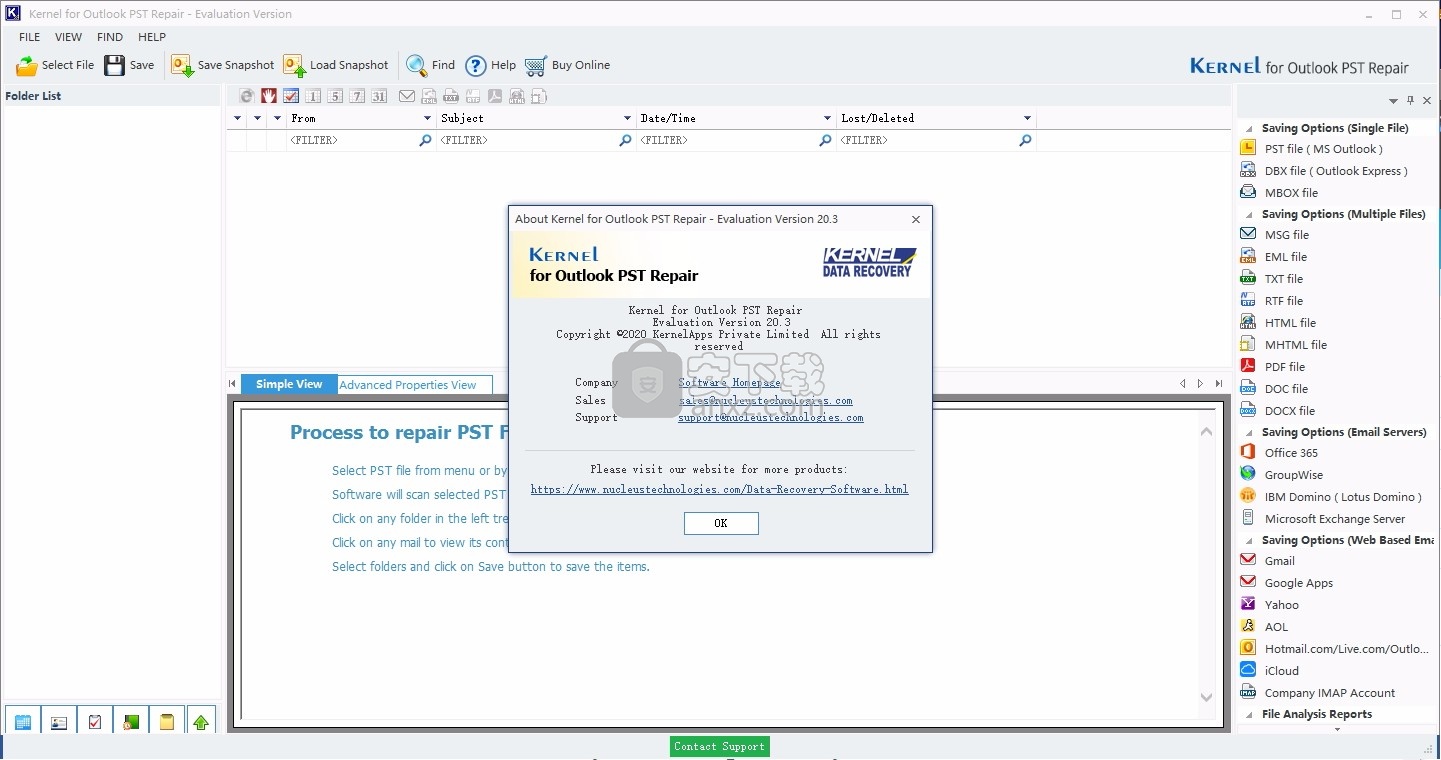The height and width of the screenshot is (760, 1441).
Task: Open the Date/Time column dropdown arrow
Action: (x=827, y=118)
